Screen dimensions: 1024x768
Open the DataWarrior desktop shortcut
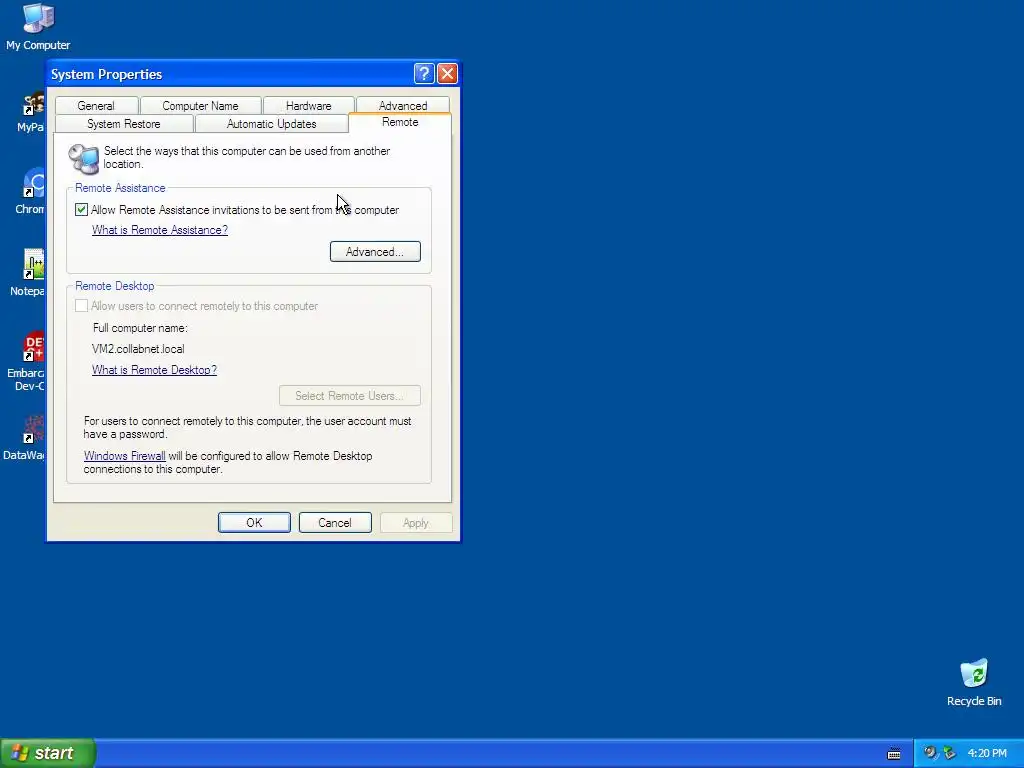point(26,438)
